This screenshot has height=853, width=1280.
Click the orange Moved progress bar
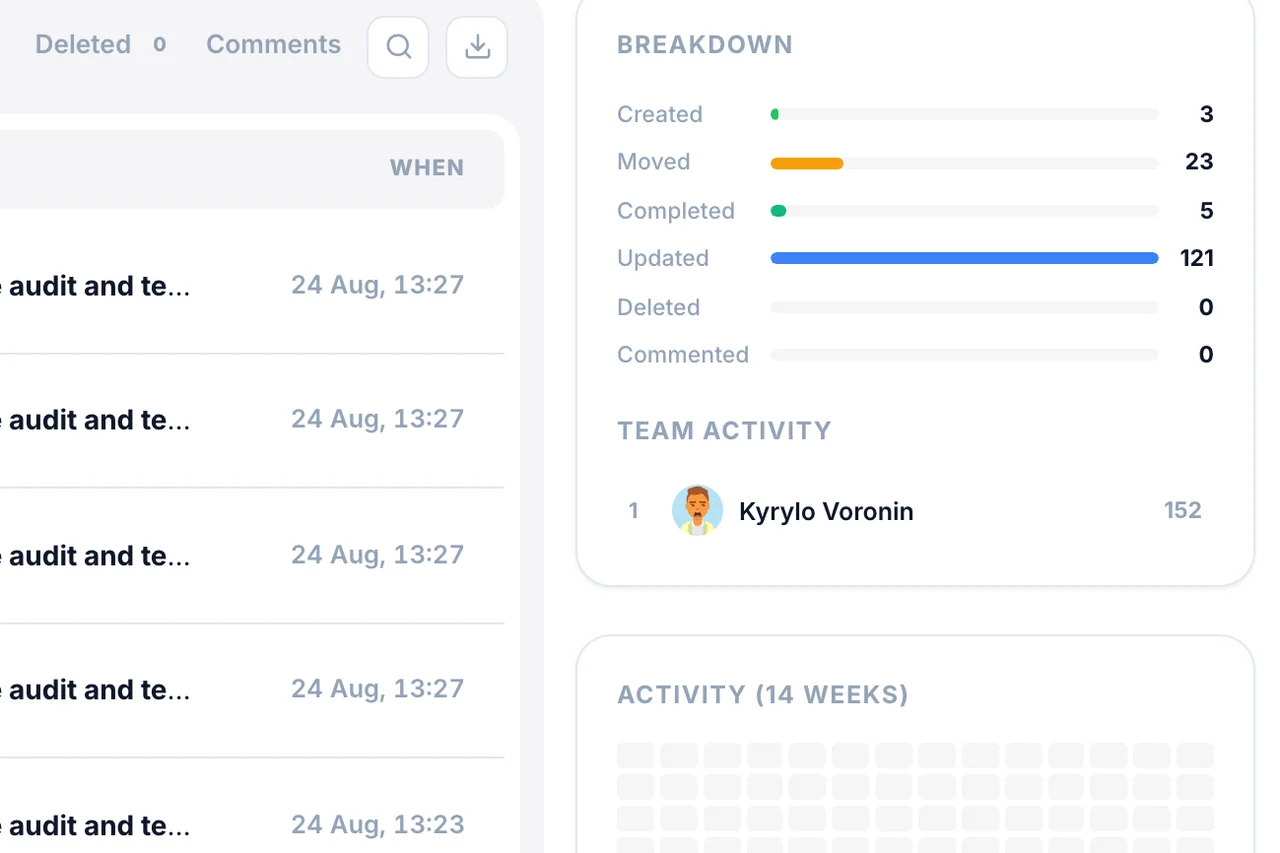tap(807, 163)
